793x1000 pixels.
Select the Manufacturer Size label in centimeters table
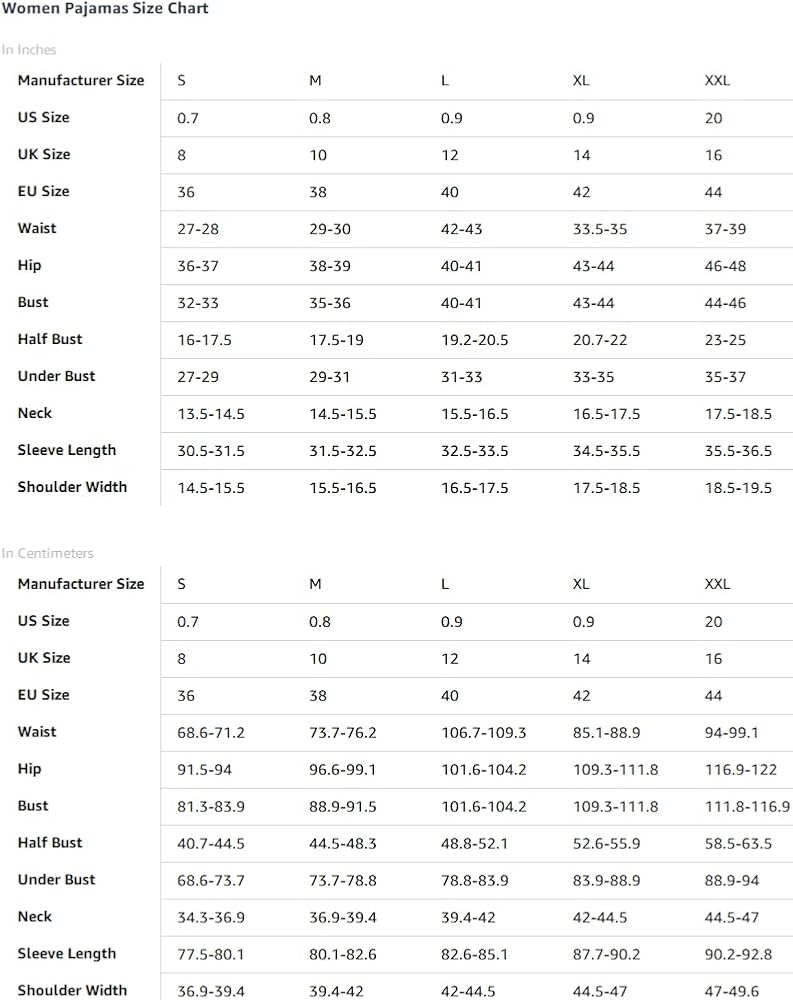click(81, 584)
